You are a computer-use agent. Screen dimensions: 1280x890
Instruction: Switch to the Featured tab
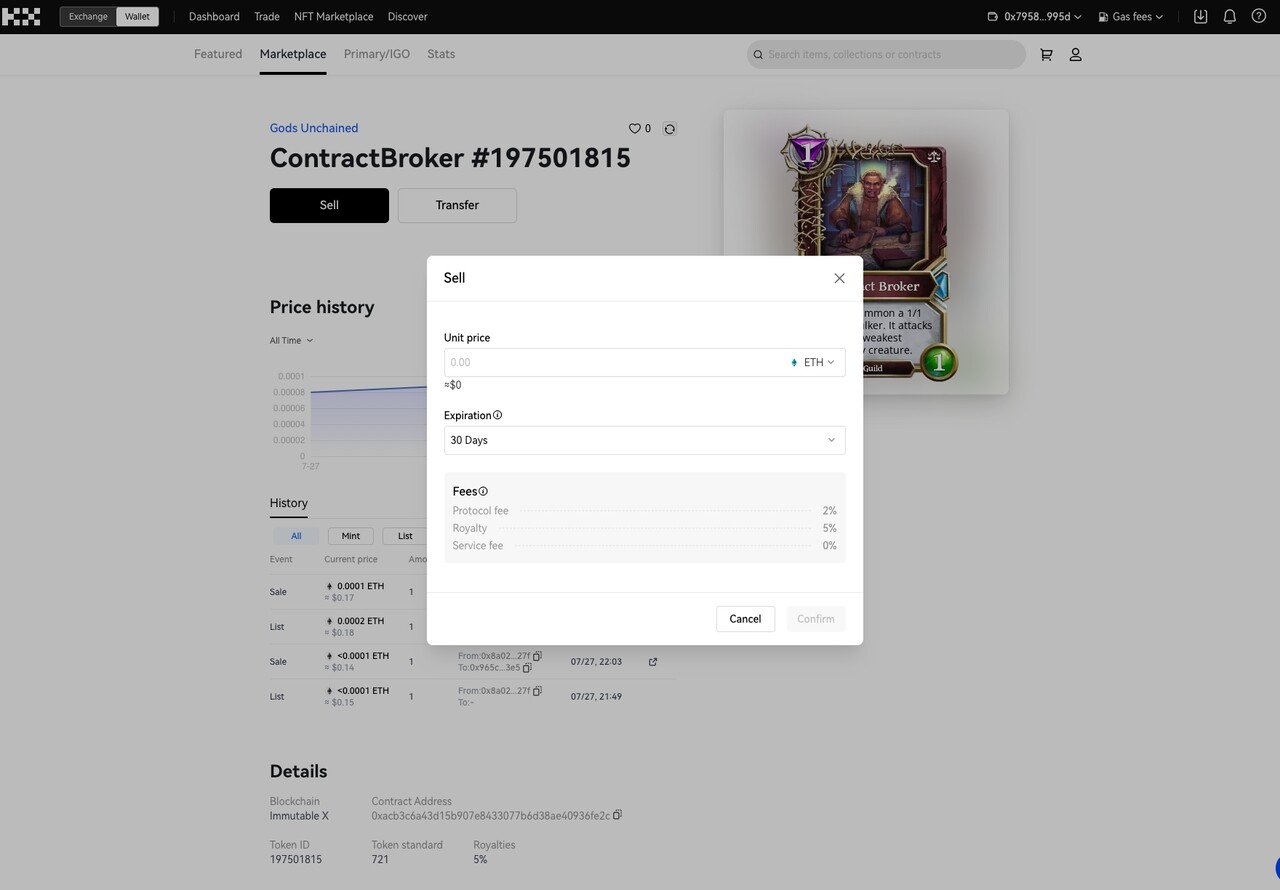pos(218,54)
